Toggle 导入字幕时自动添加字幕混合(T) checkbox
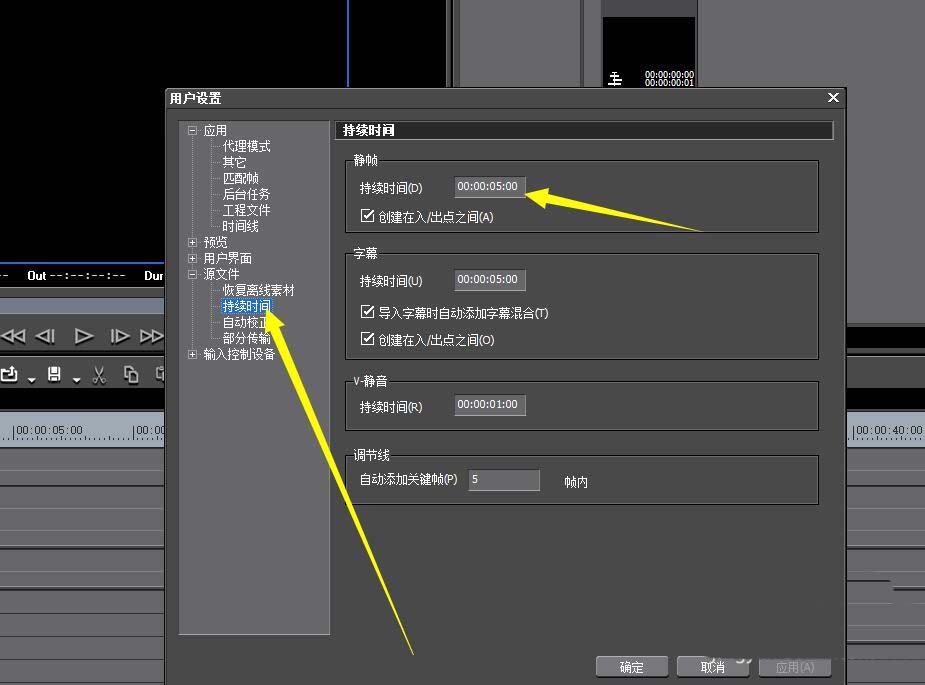This screenshot has width=925, height=685. (368, 312)
